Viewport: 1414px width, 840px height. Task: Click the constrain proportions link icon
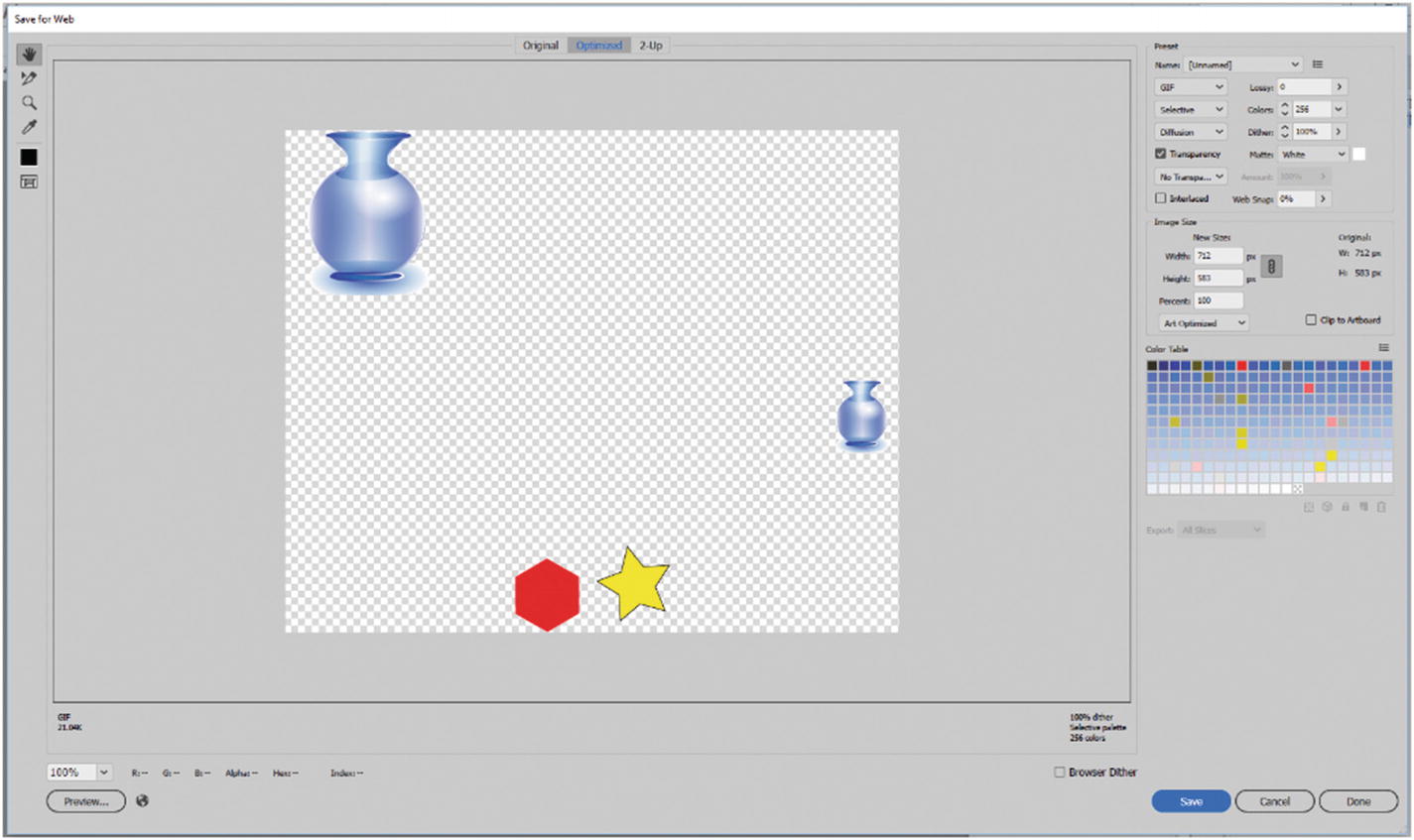tap(1271, 267)
